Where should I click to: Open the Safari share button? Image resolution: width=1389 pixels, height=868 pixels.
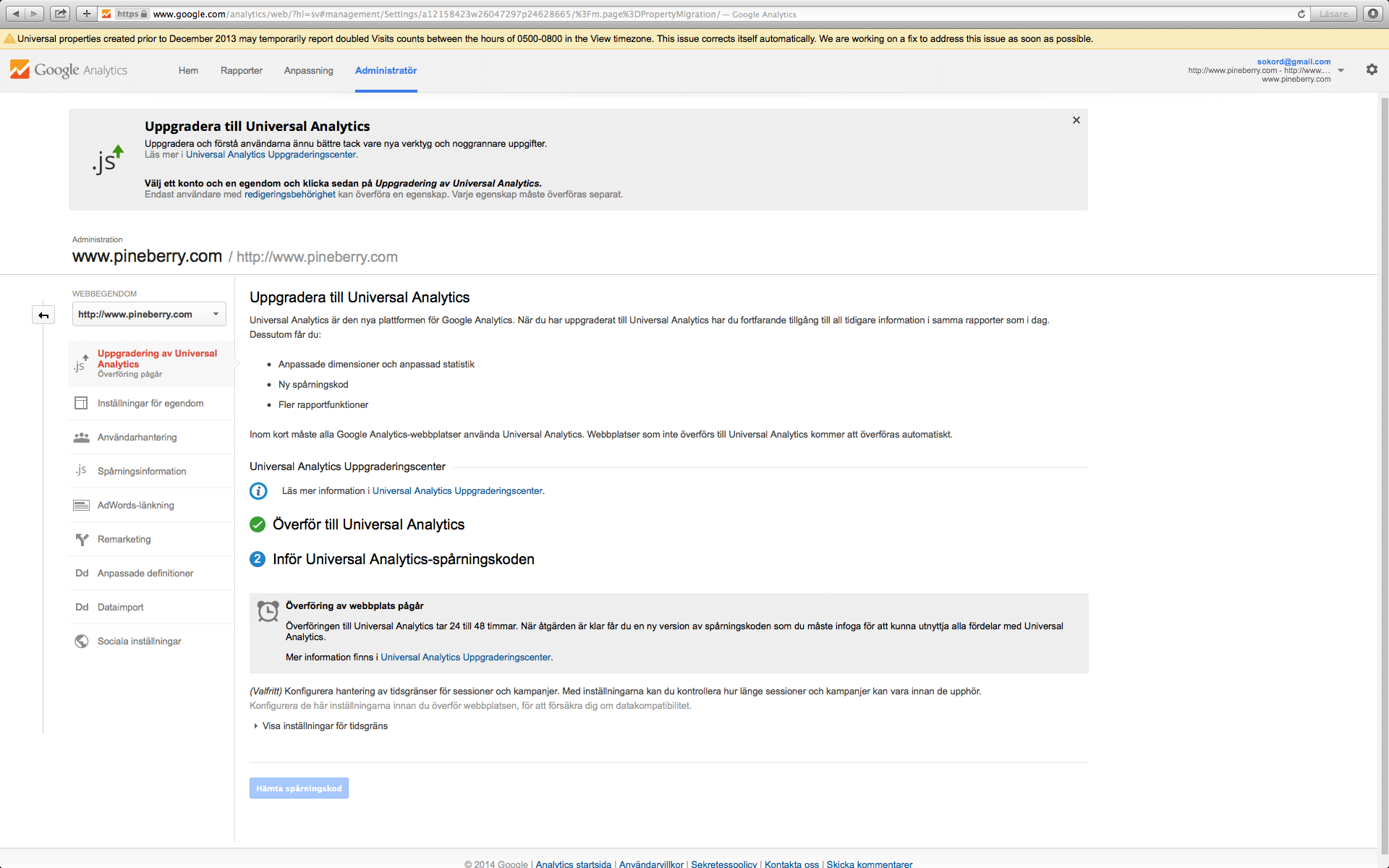click(x=61, y=14)
